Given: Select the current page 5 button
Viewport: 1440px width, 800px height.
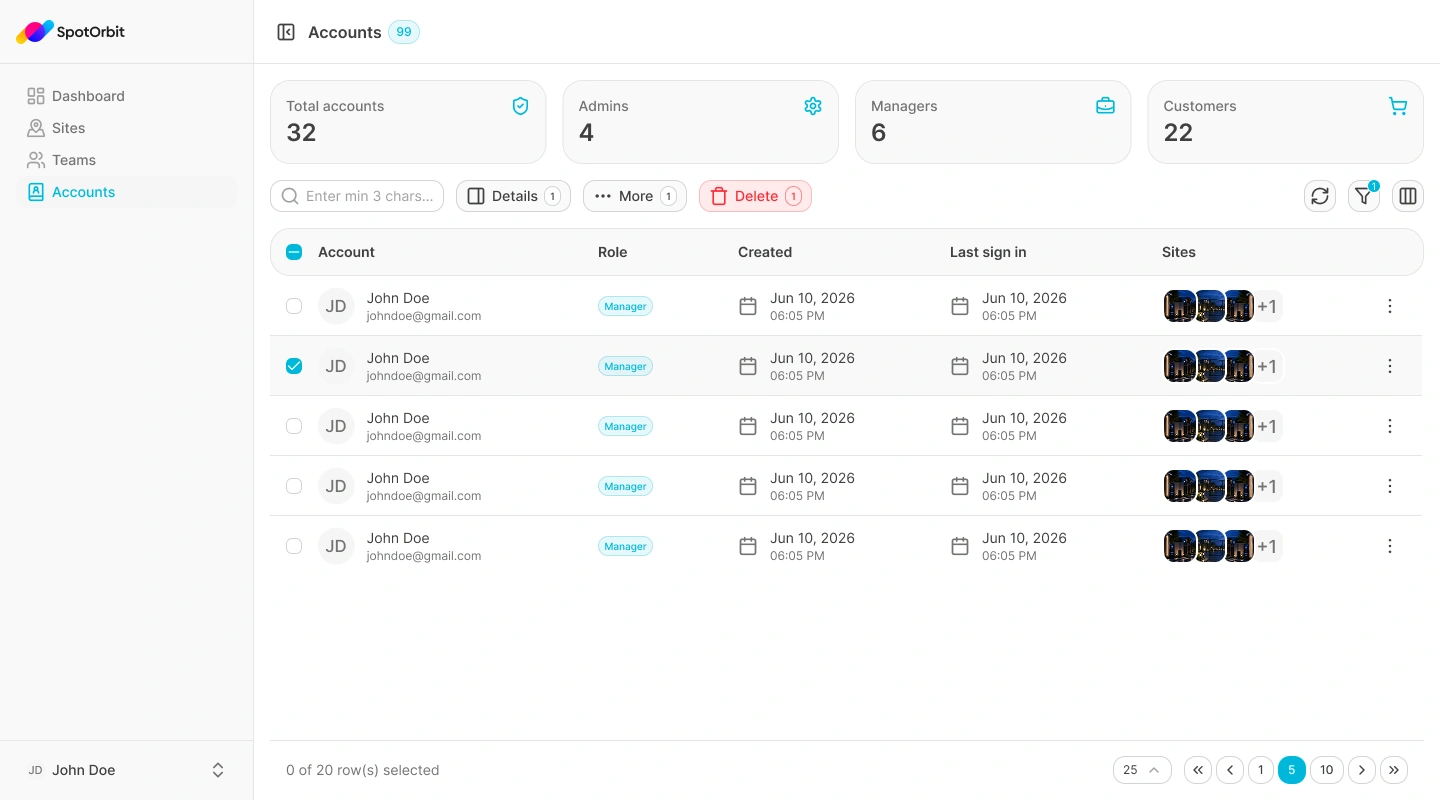Looking at the screenshot, I should tap(1292, 770).
